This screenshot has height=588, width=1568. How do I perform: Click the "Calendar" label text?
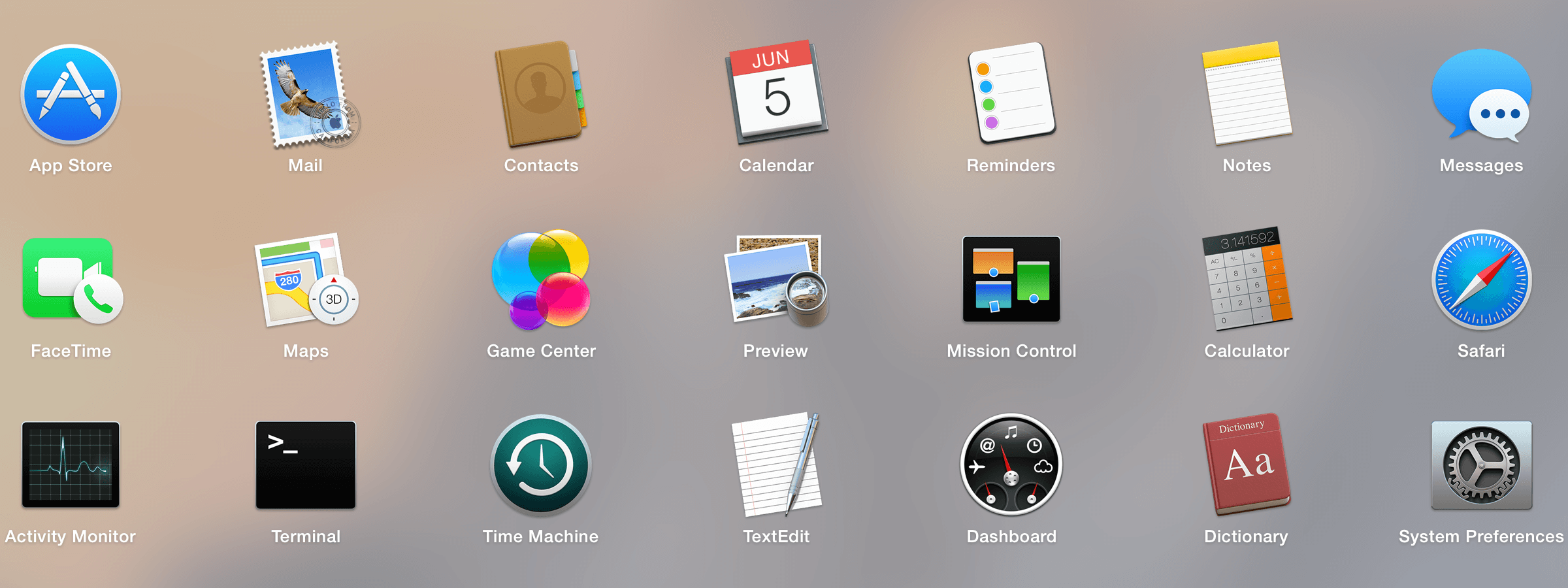(x=776, y=165)
